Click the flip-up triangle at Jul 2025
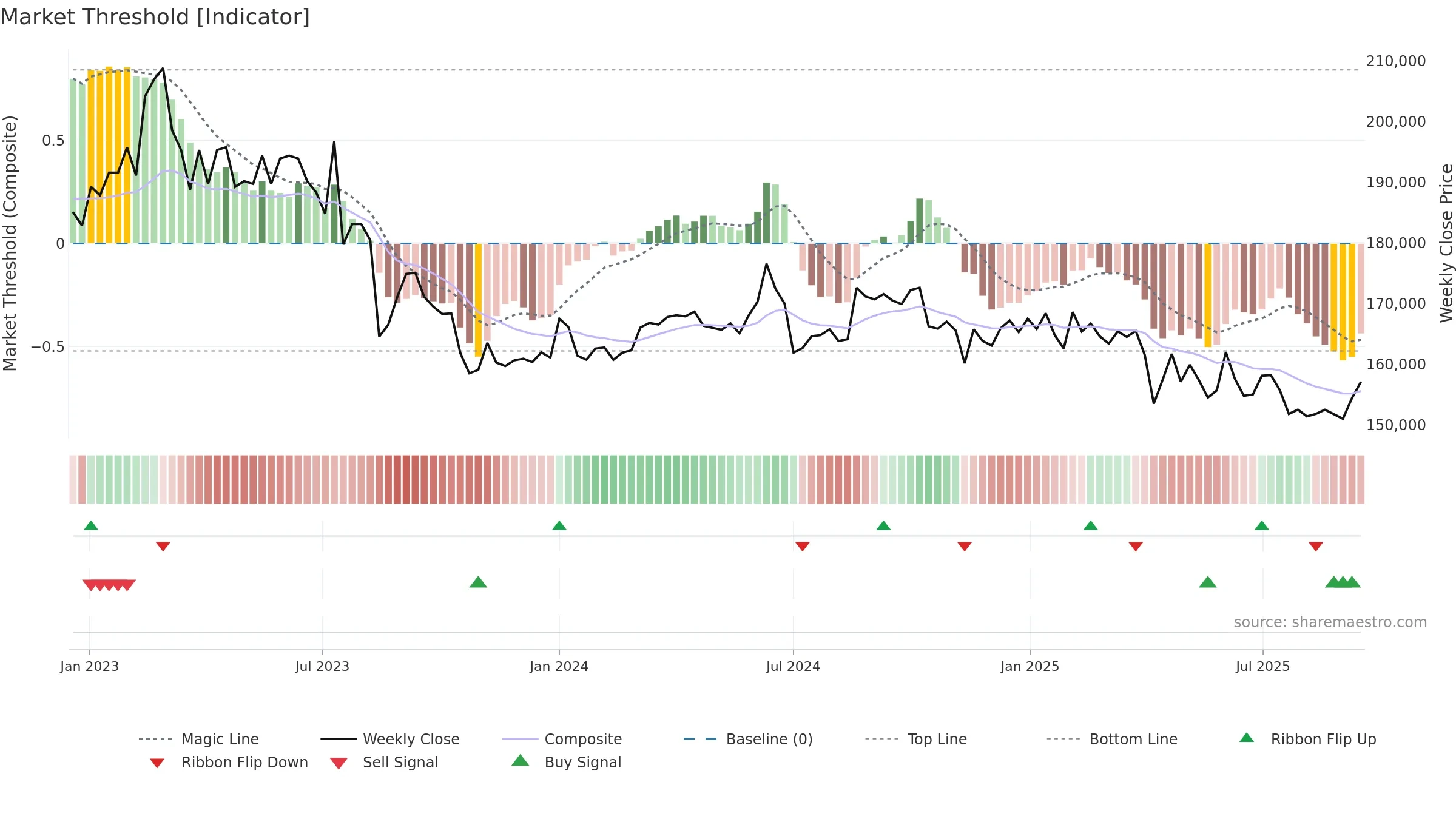The image size is (1456, 819). (x=1262, y=525)
